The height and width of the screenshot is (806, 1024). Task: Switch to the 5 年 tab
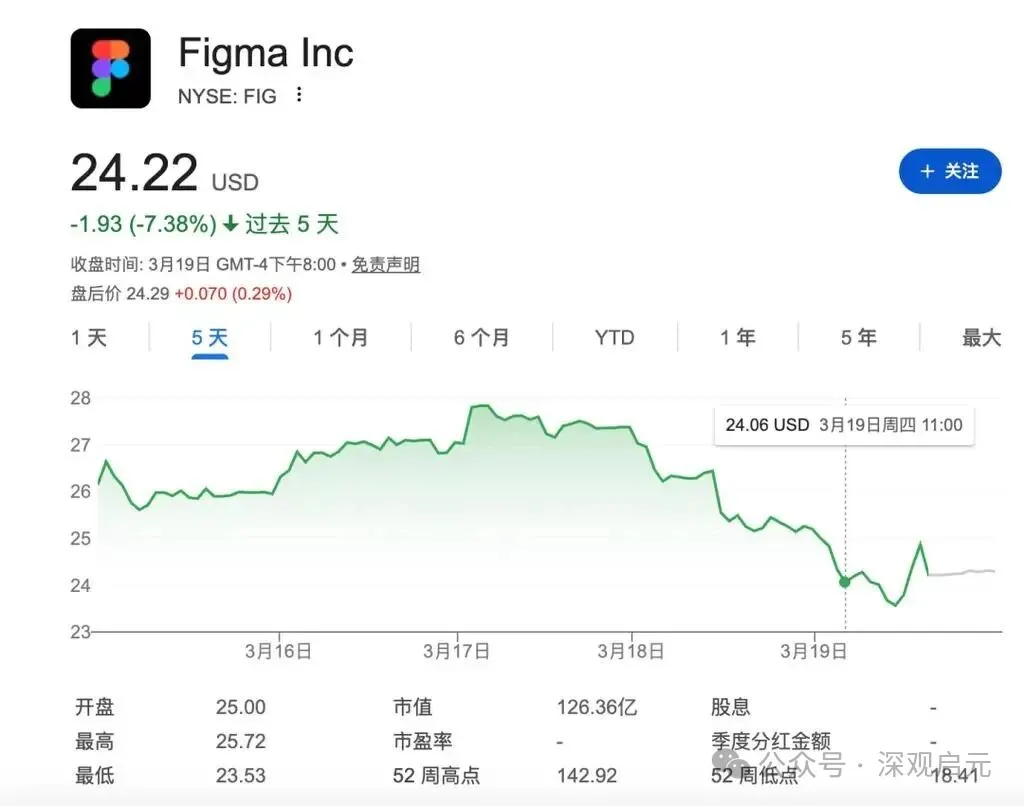[859, 338]
